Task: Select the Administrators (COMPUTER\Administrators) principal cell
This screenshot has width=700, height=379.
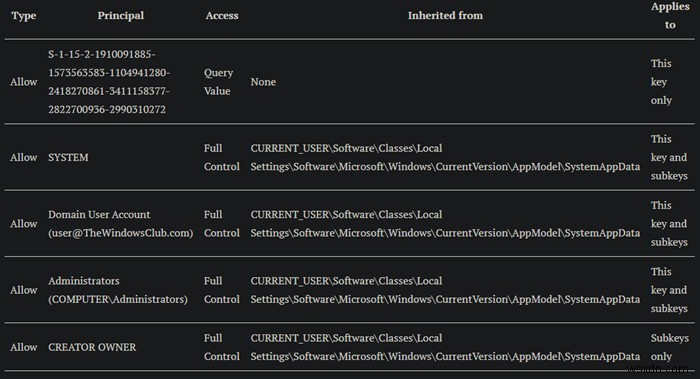Action: pyautogui.click(x=118, y=290)
